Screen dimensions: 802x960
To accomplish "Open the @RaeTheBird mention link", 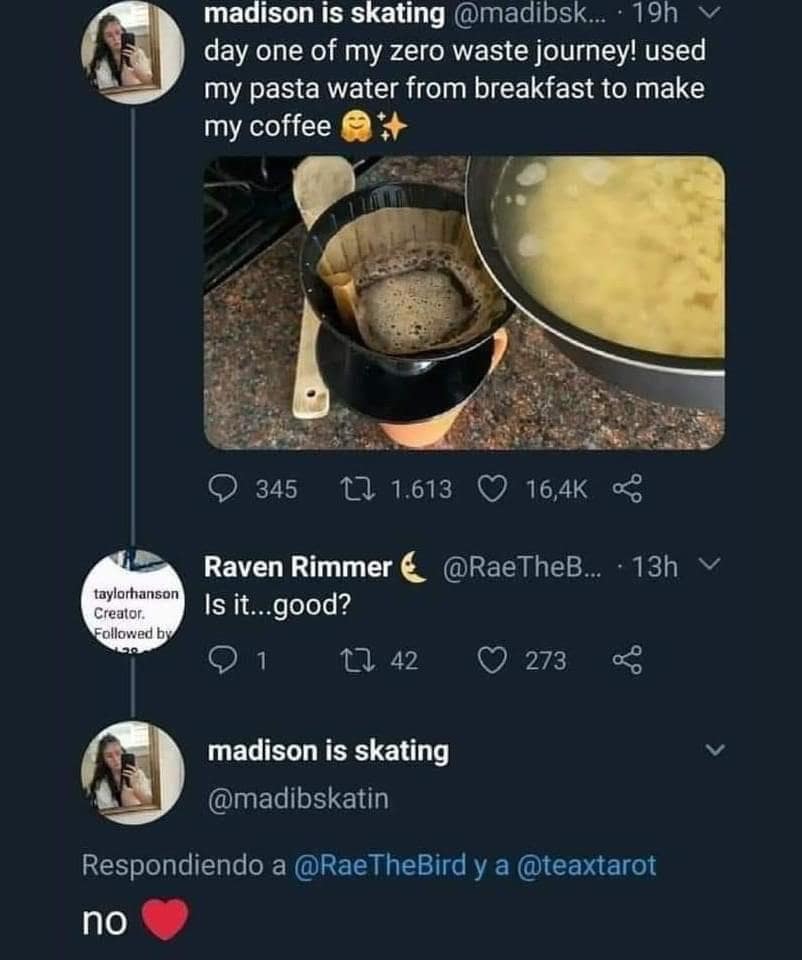I will tap(381, 865).
